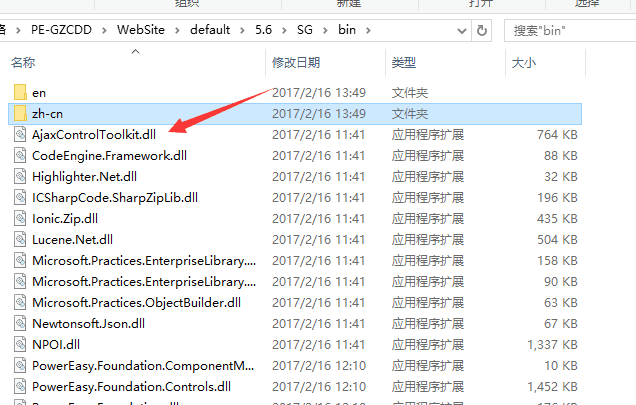The width and height of the screenshot is (636, 405).
Task: Click the NPOI.dll file icon
Action: [x=20, y=345]
